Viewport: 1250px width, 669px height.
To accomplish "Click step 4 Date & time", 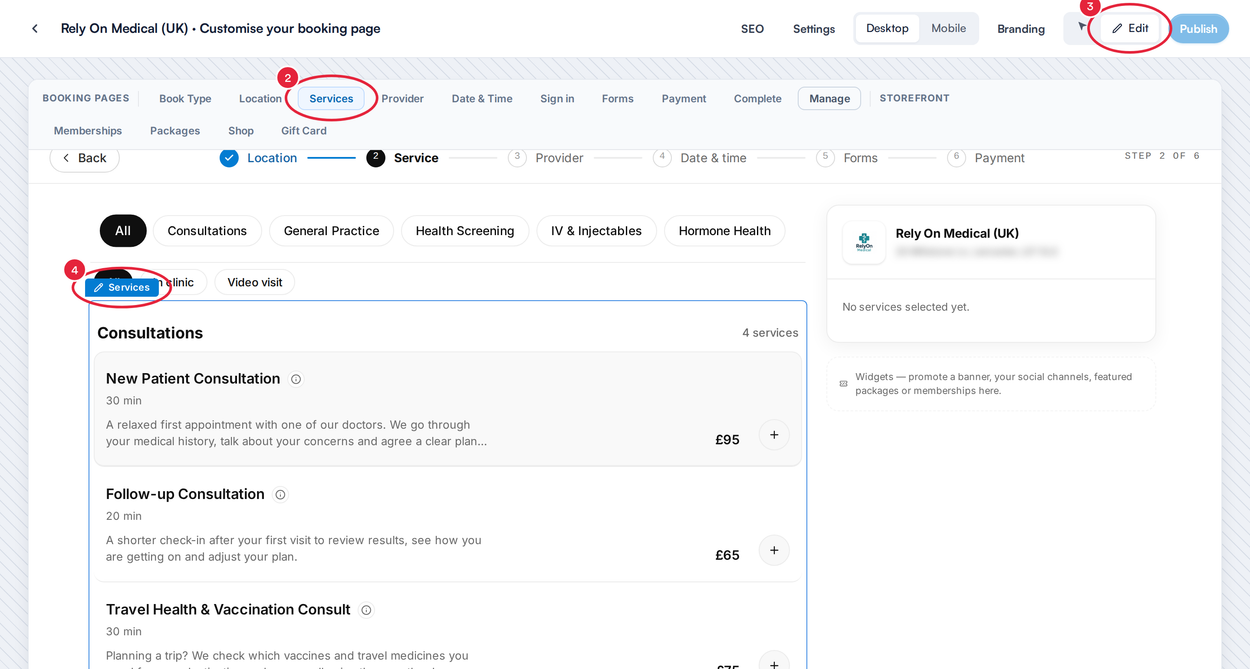I will coord(700,158).
